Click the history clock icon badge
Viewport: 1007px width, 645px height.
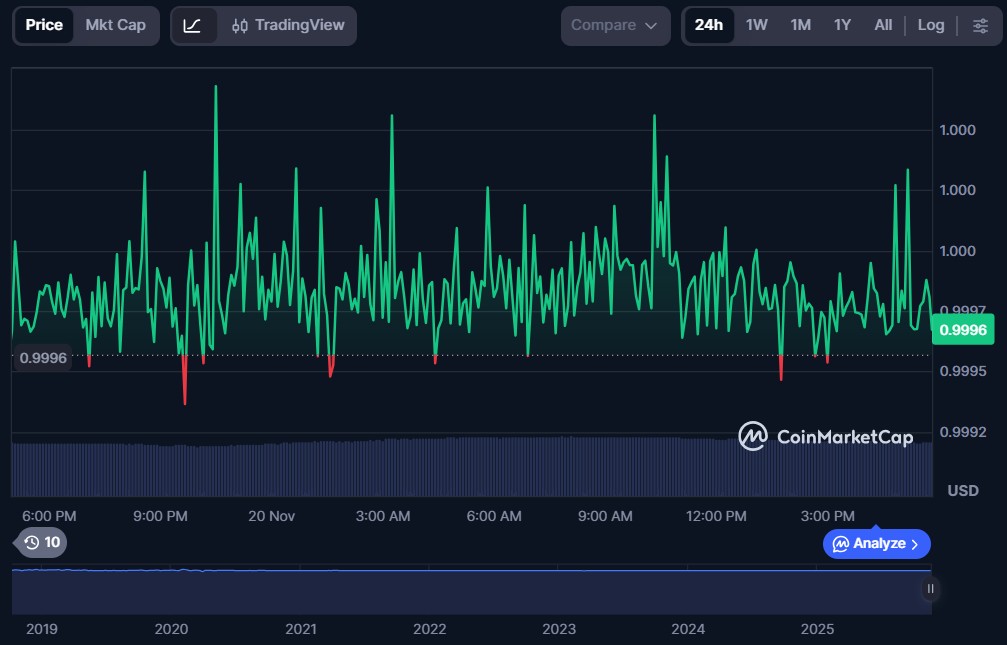[x=42, y=542]
